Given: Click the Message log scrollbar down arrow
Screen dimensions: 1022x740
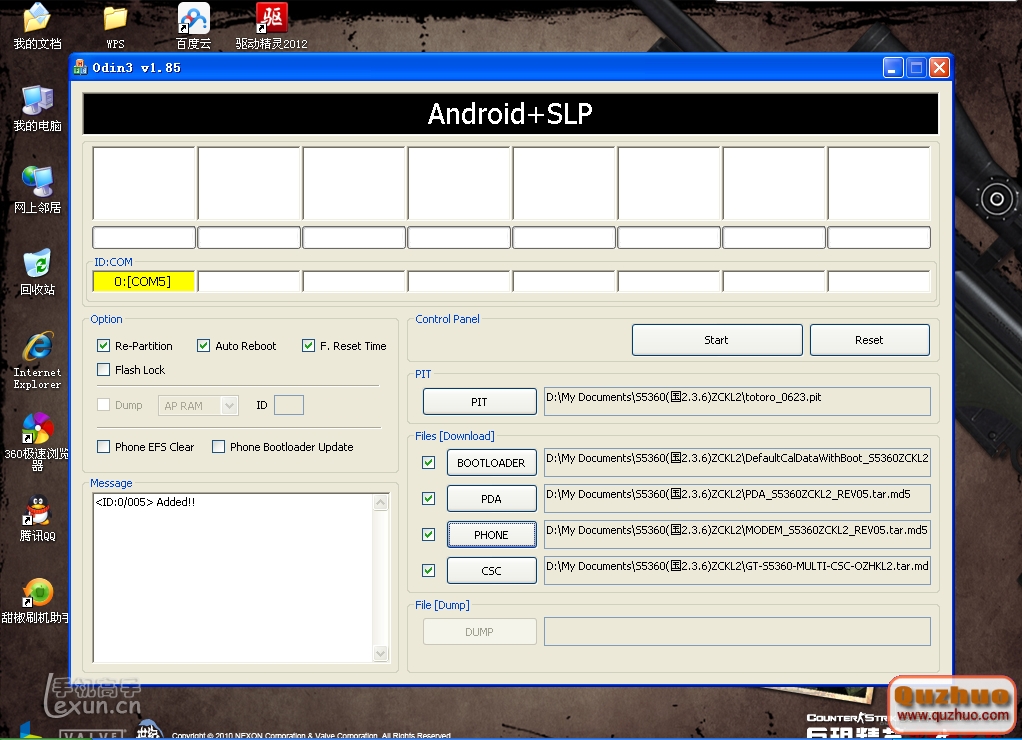Looking at the screenshot, I should click(x=380, y=654).
